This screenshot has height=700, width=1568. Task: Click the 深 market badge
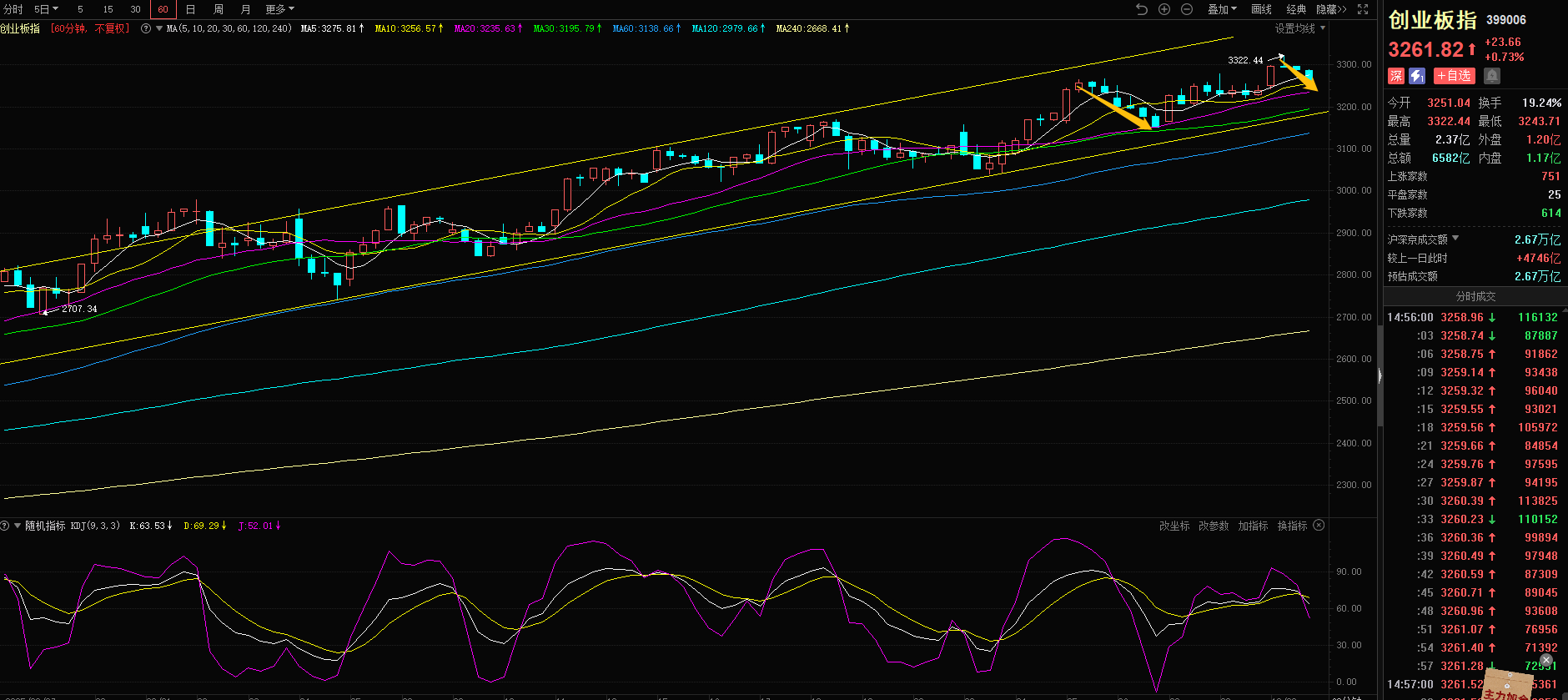(x=1396, y=76)
